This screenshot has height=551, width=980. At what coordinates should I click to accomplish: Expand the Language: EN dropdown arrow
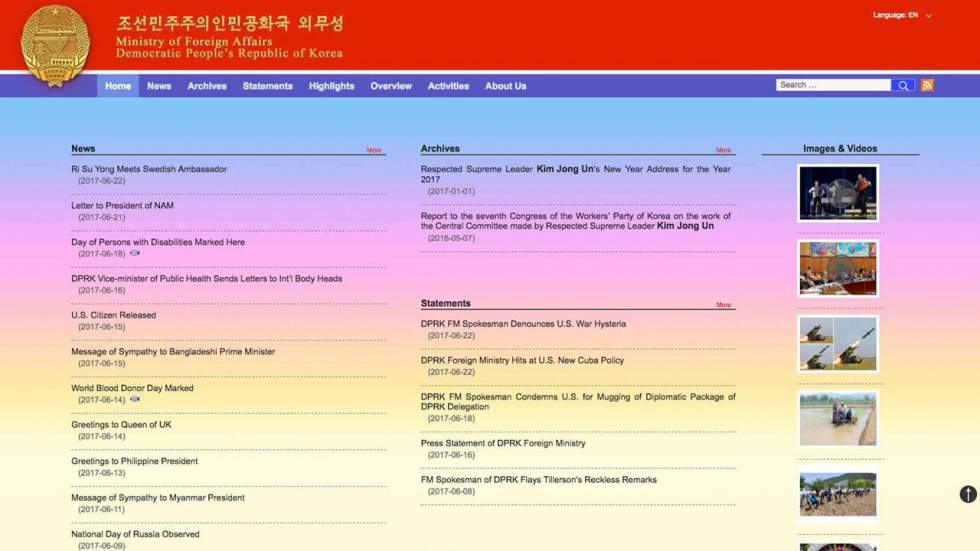click(929, 16)
